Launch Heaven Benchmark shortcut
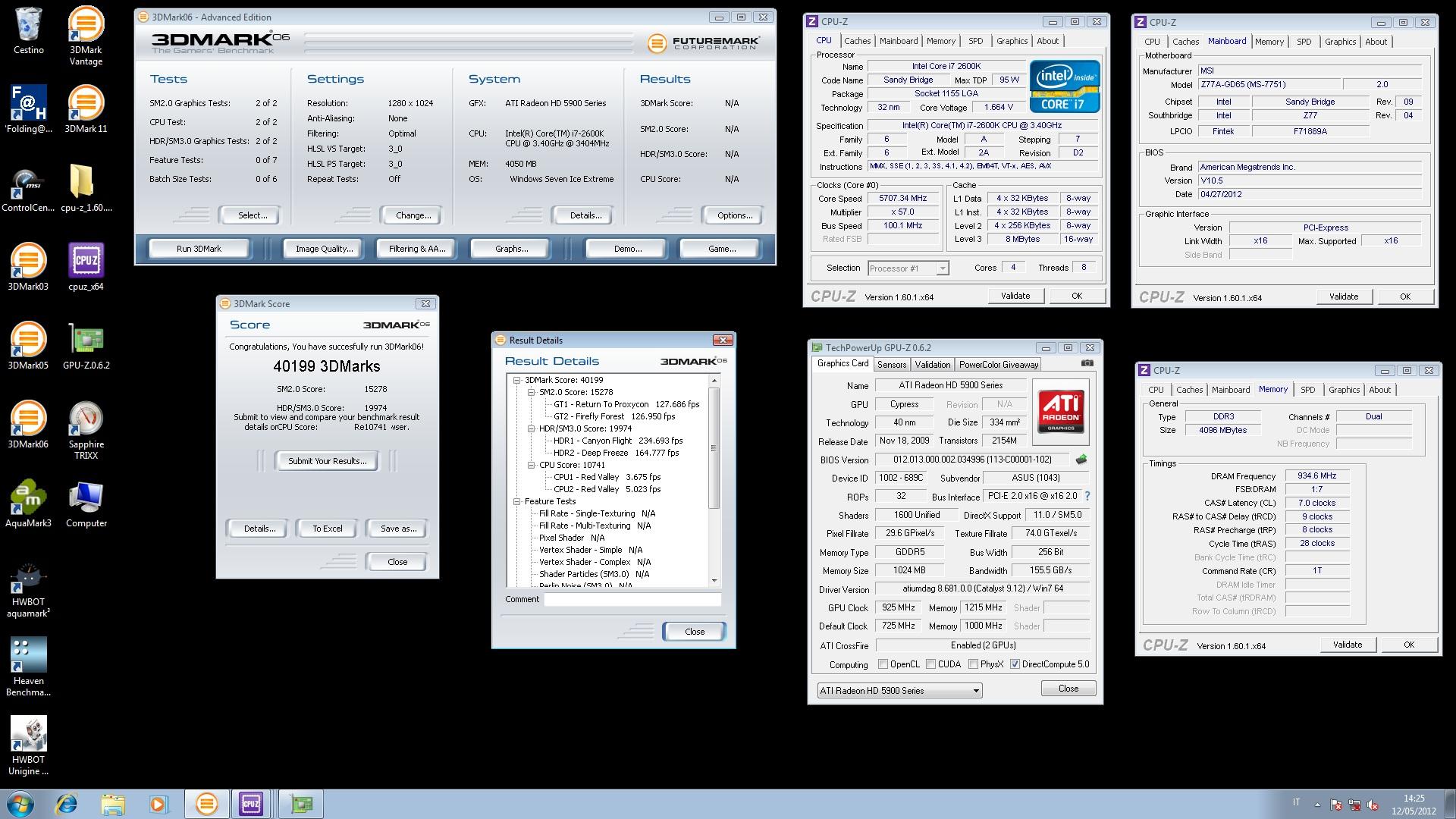Image resolution: width=1456 pixels, height=819 pixels. coord(29,667)
